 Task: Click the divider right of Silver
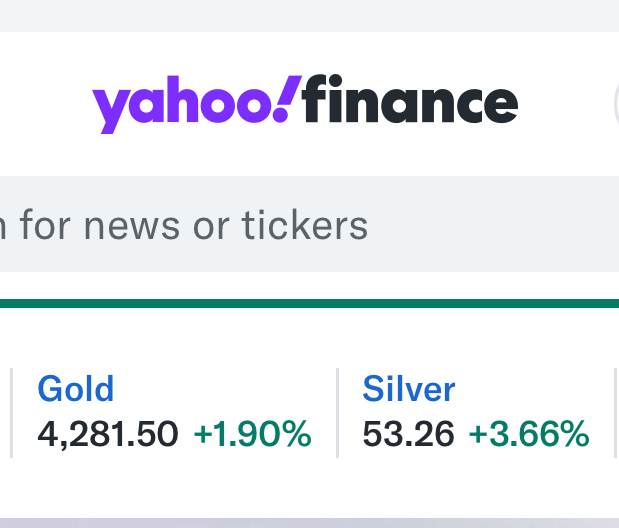point(614,412)
